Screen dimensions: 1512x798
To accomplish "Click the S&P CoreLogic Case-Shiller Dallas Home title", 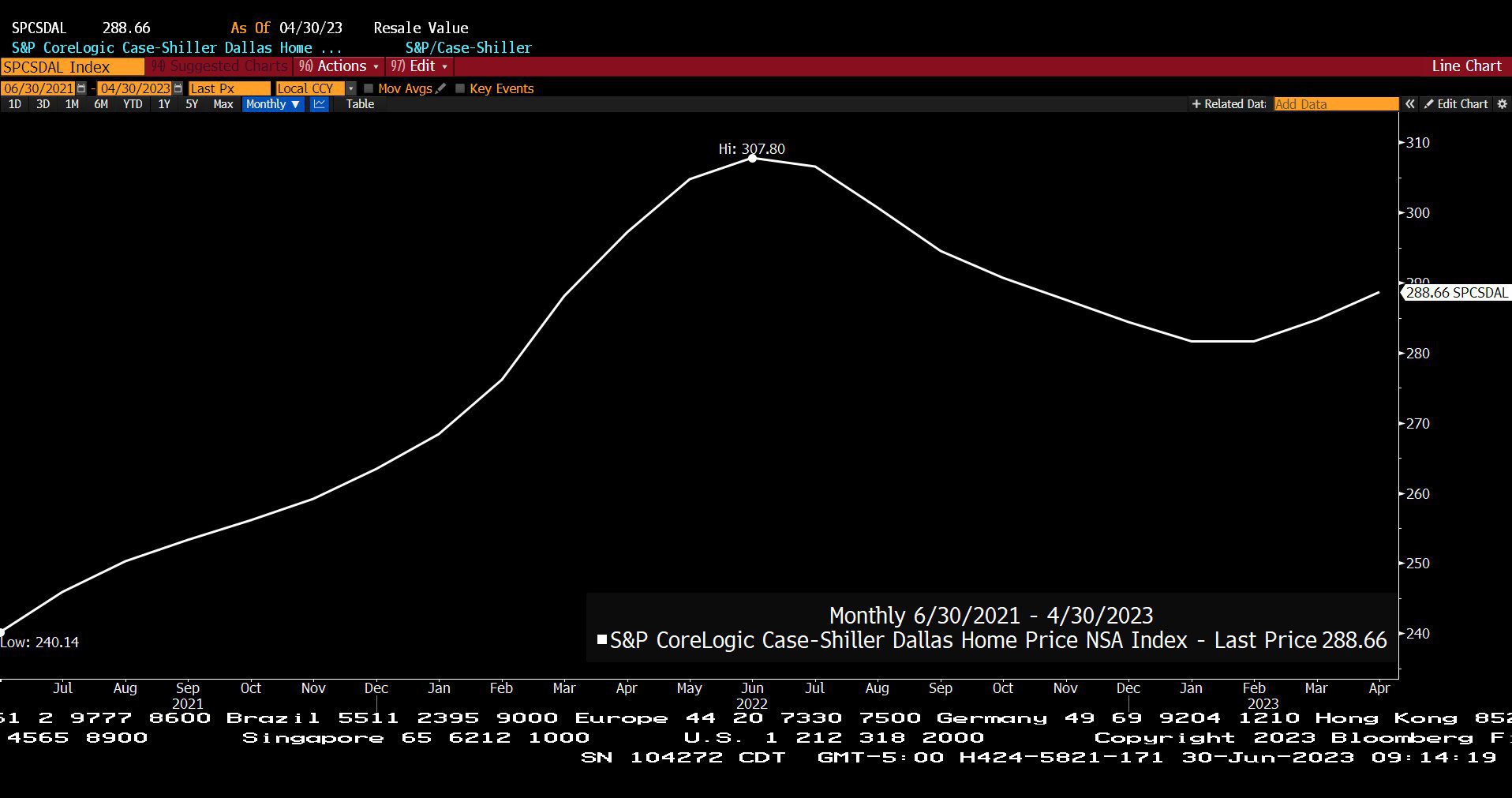I will (177, 47).
